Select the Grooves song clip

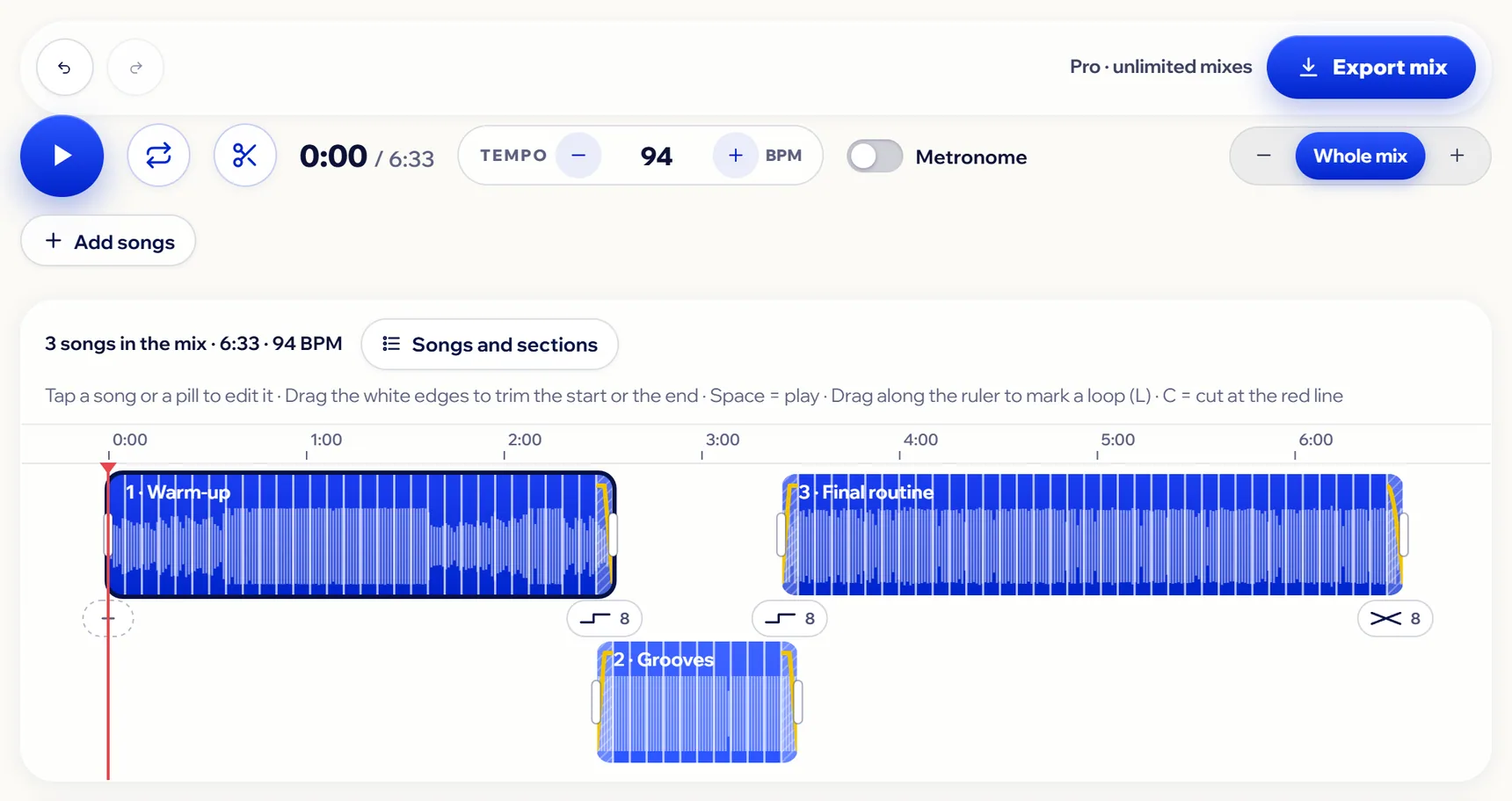[x=697, y=702]
